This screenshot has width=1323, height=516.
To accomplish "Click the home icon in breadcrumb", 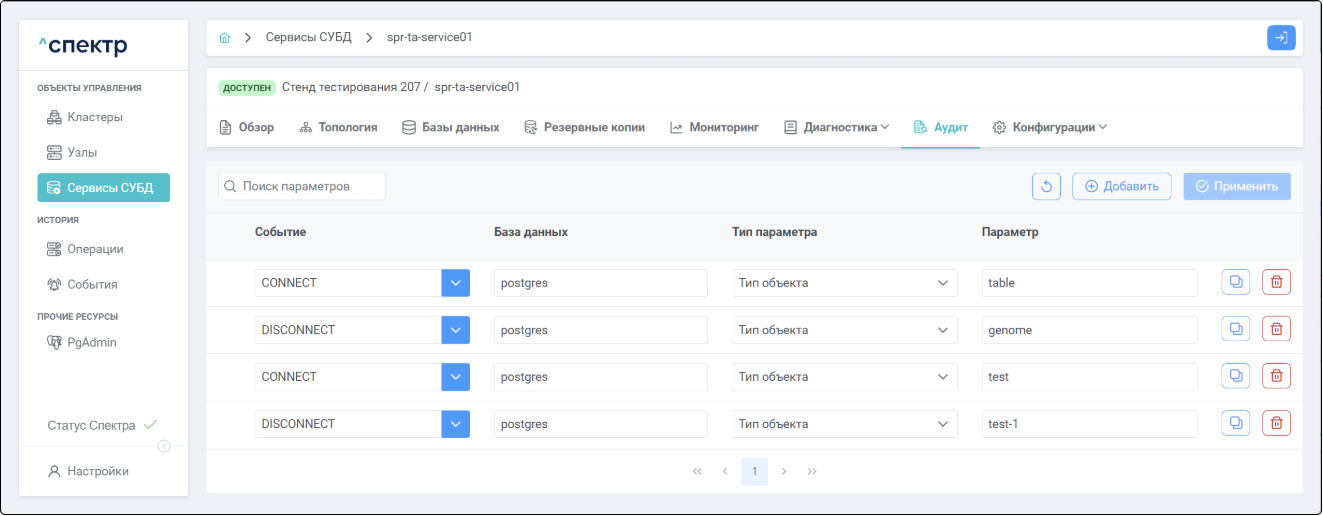I will pyautogui.click(x=225, y=38).
